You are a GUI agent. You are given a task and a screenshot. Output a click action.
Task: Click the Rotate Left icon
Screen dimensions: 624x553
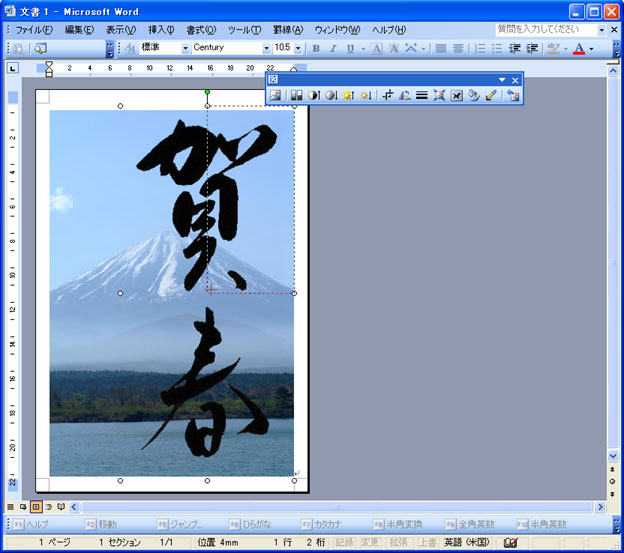click(405, 96)
